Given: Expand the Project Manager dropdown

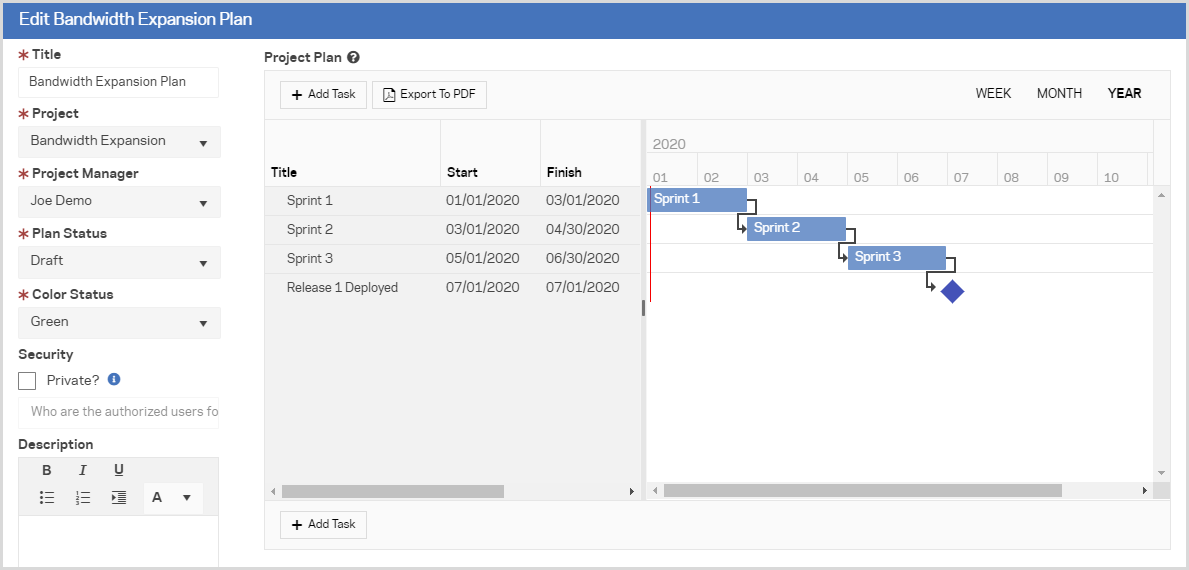Looking at the screenshot, I should click(x=119, y=201).
